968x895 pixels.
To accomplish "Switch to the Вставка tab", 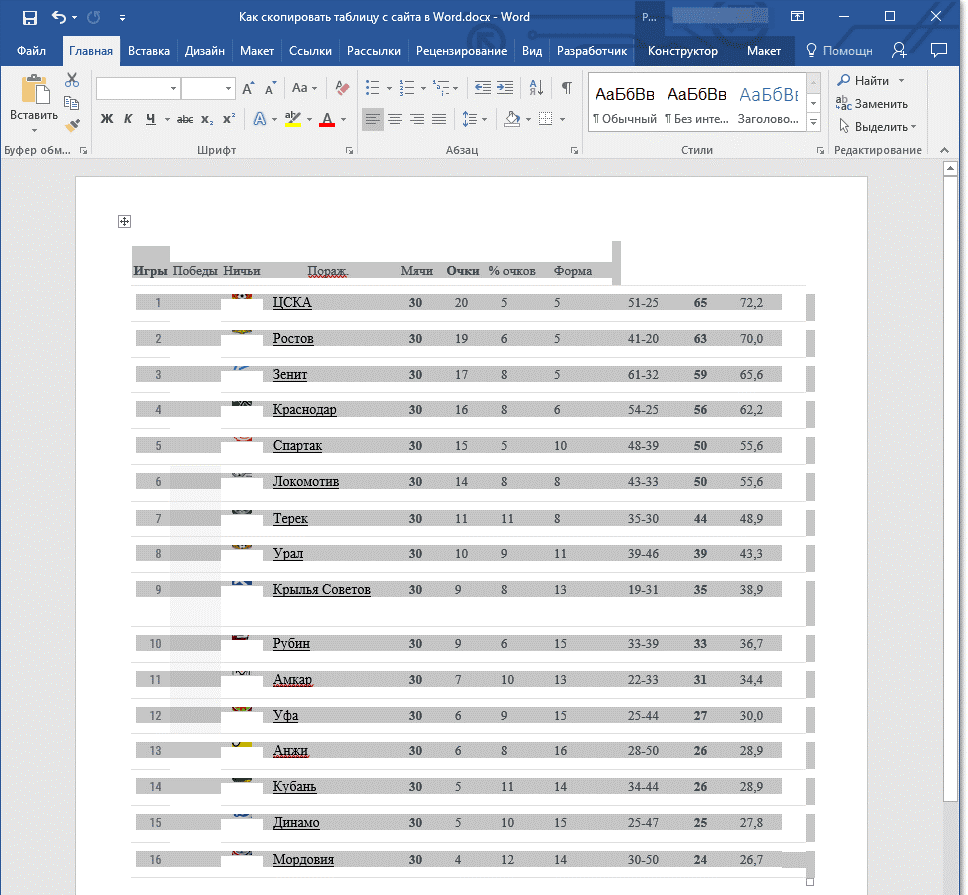I will pos(149,51).
